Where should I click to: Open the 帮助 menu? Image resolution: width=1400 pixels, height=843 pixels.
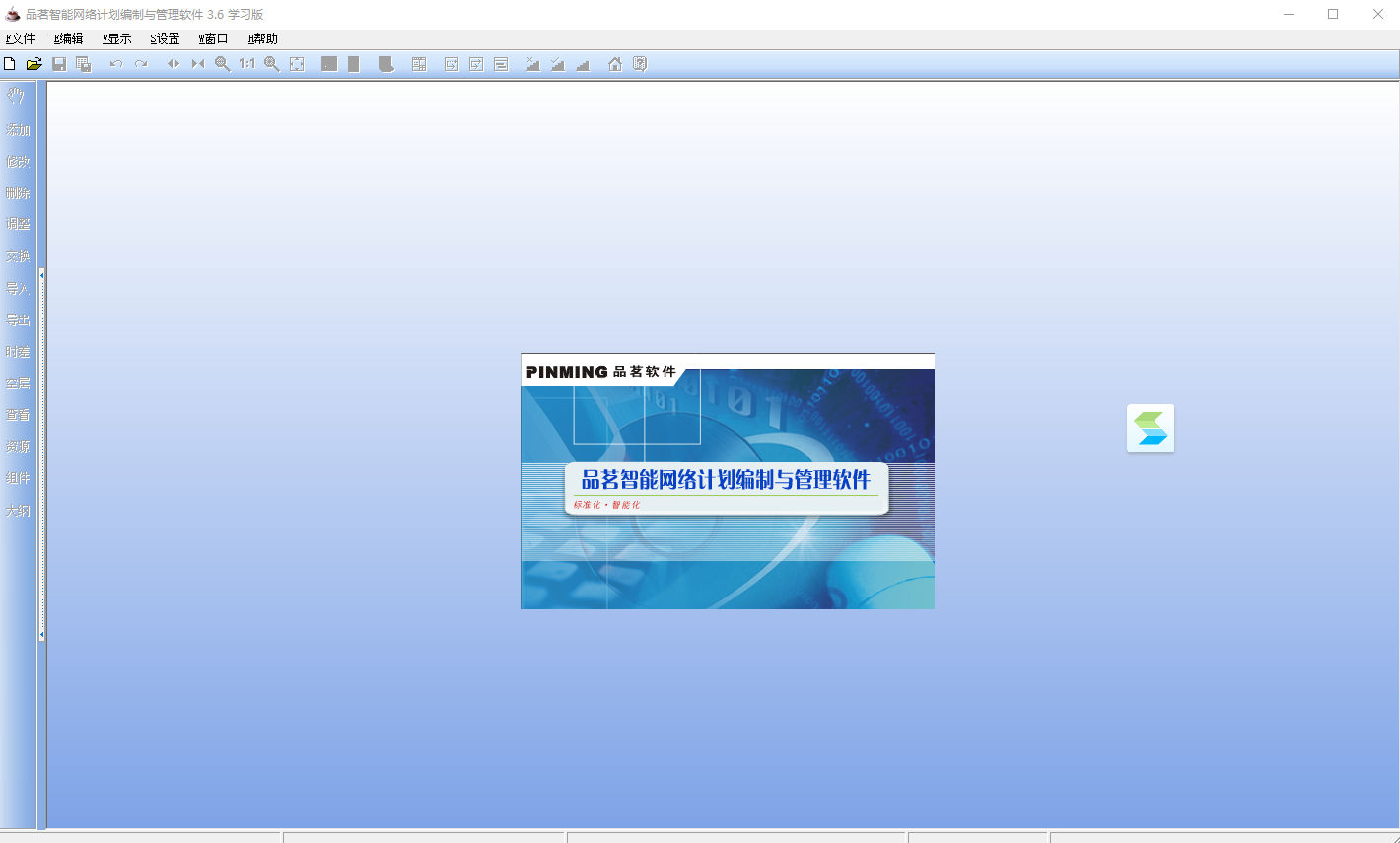(x=262, y=38)
